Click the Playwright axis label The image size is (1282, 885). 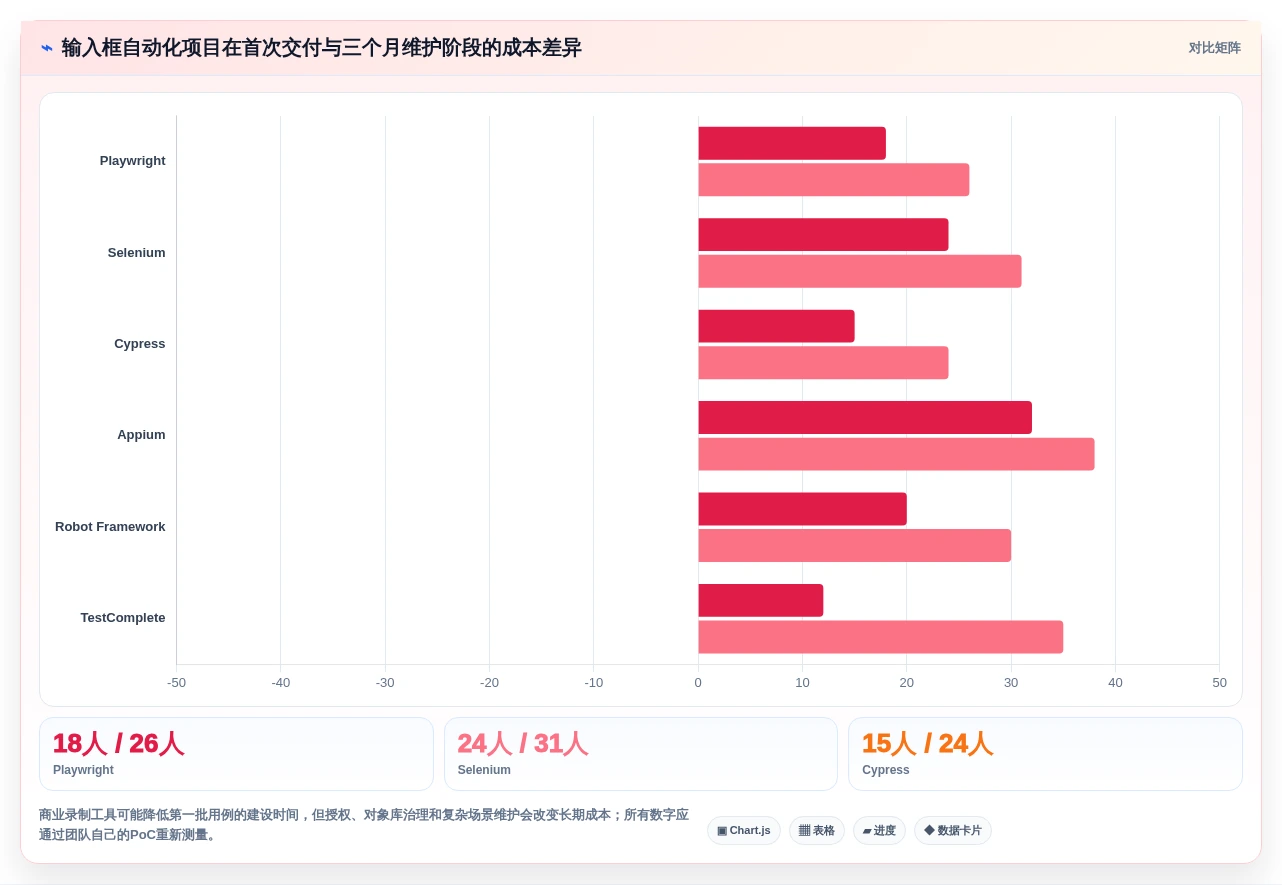click(133, 161)
